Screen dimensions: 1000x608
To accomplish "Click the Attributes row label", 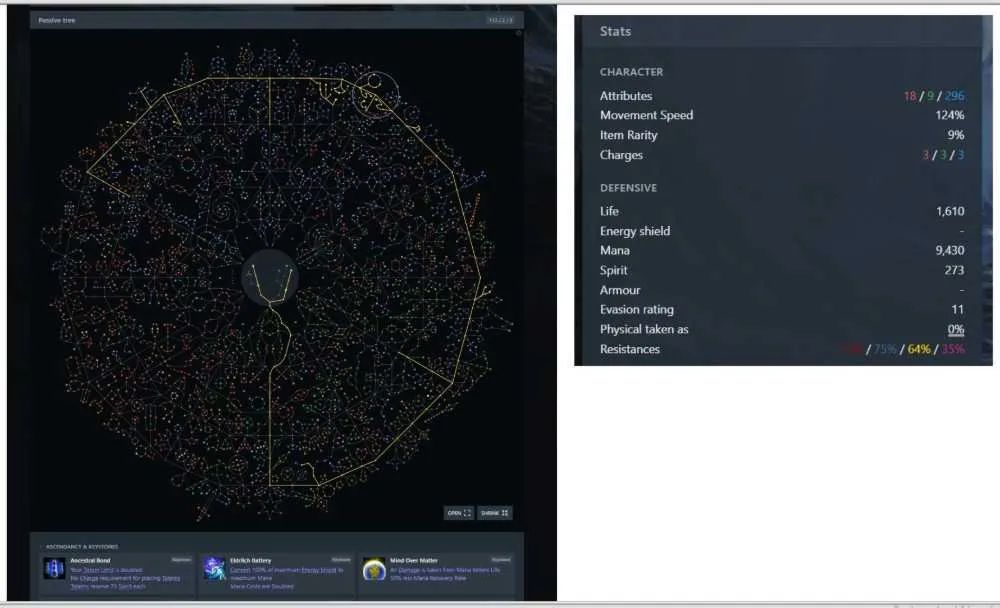I will 626,96.
